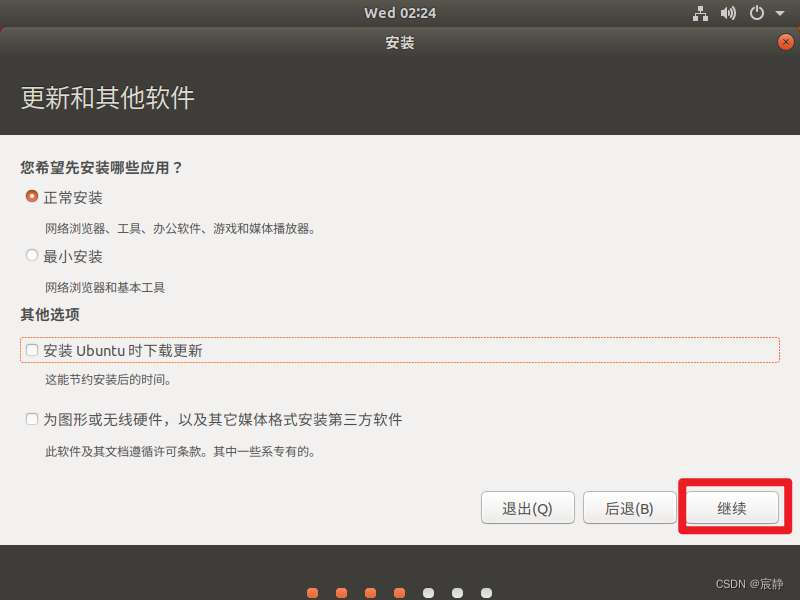Click the Wed 02:24 clock to open calendar

click(x=399, y=13)
